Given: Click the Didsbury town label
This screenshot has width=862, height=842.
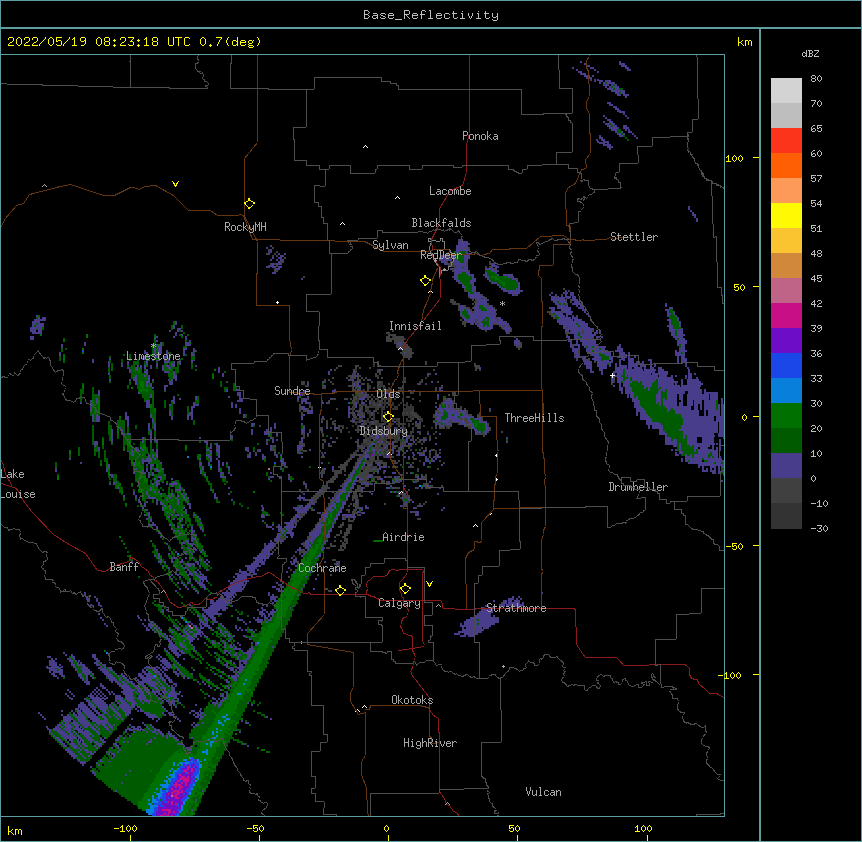Looking at the screenshot, I should coord(383,431).
